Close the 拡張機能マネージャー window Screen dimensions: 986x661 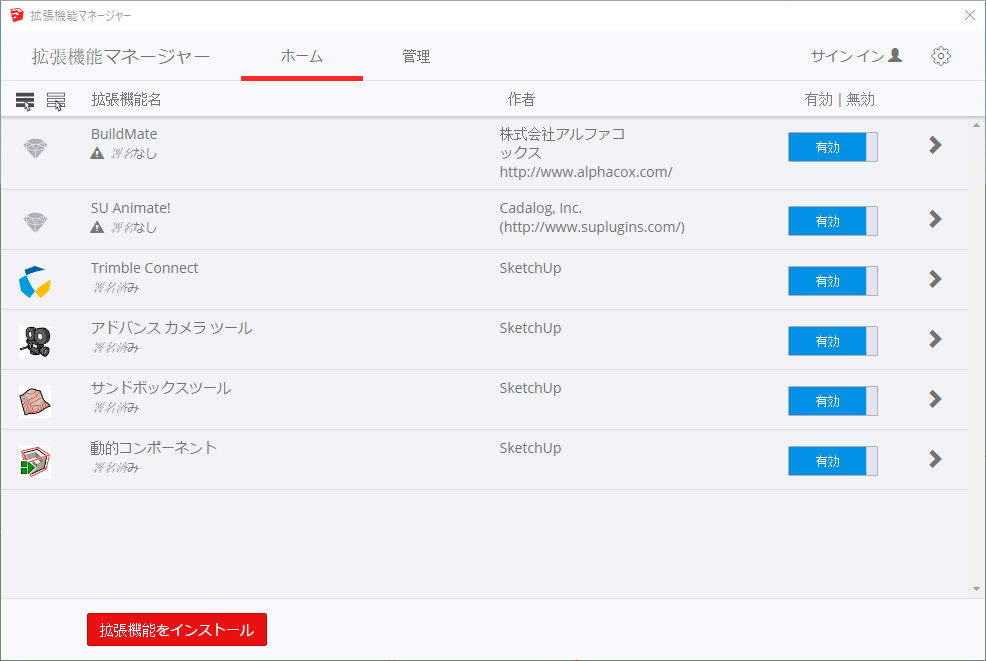coord(970,15)
